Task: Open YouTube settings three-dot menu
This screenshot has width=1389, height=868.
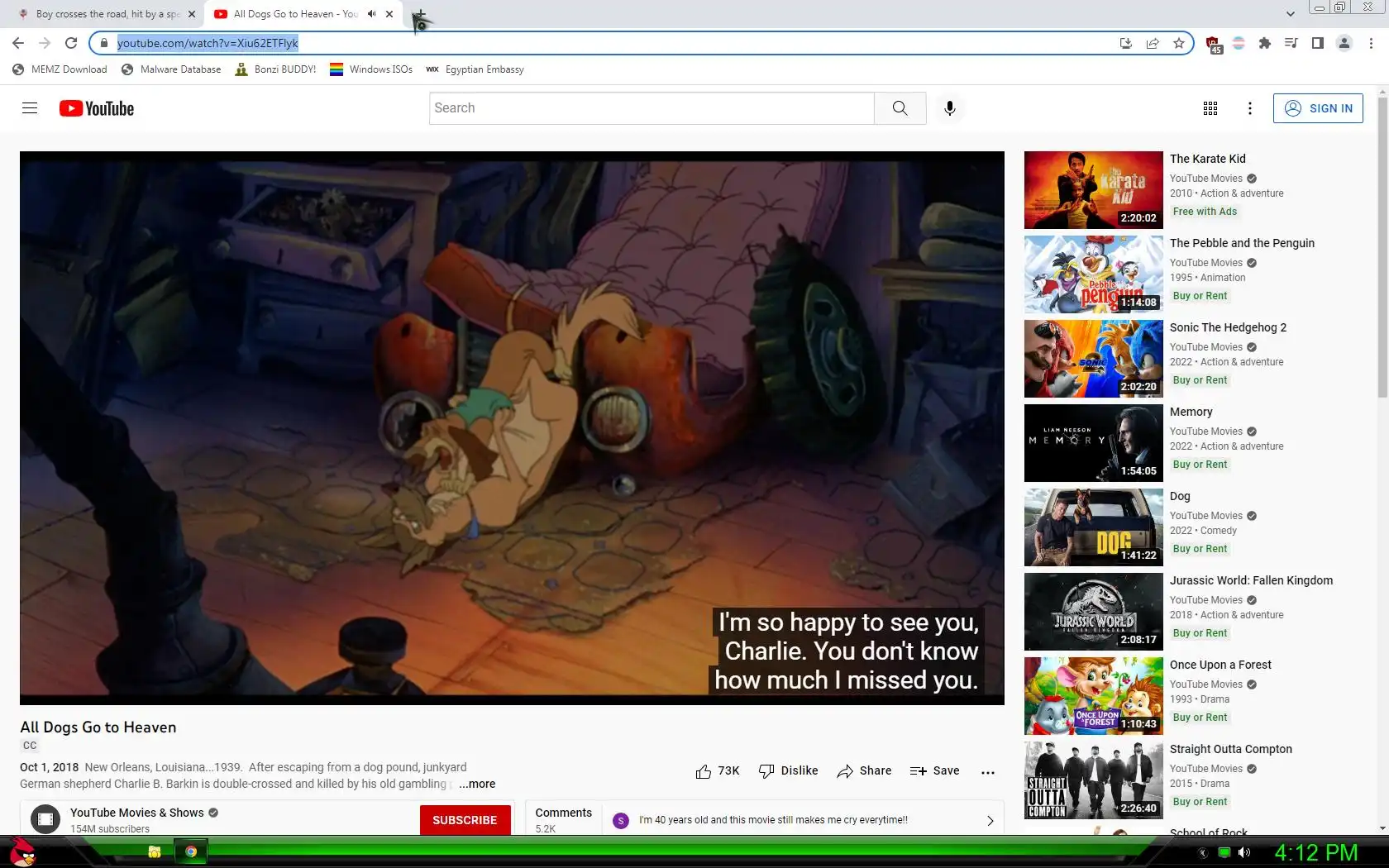Action: [x=1250, y=108]
